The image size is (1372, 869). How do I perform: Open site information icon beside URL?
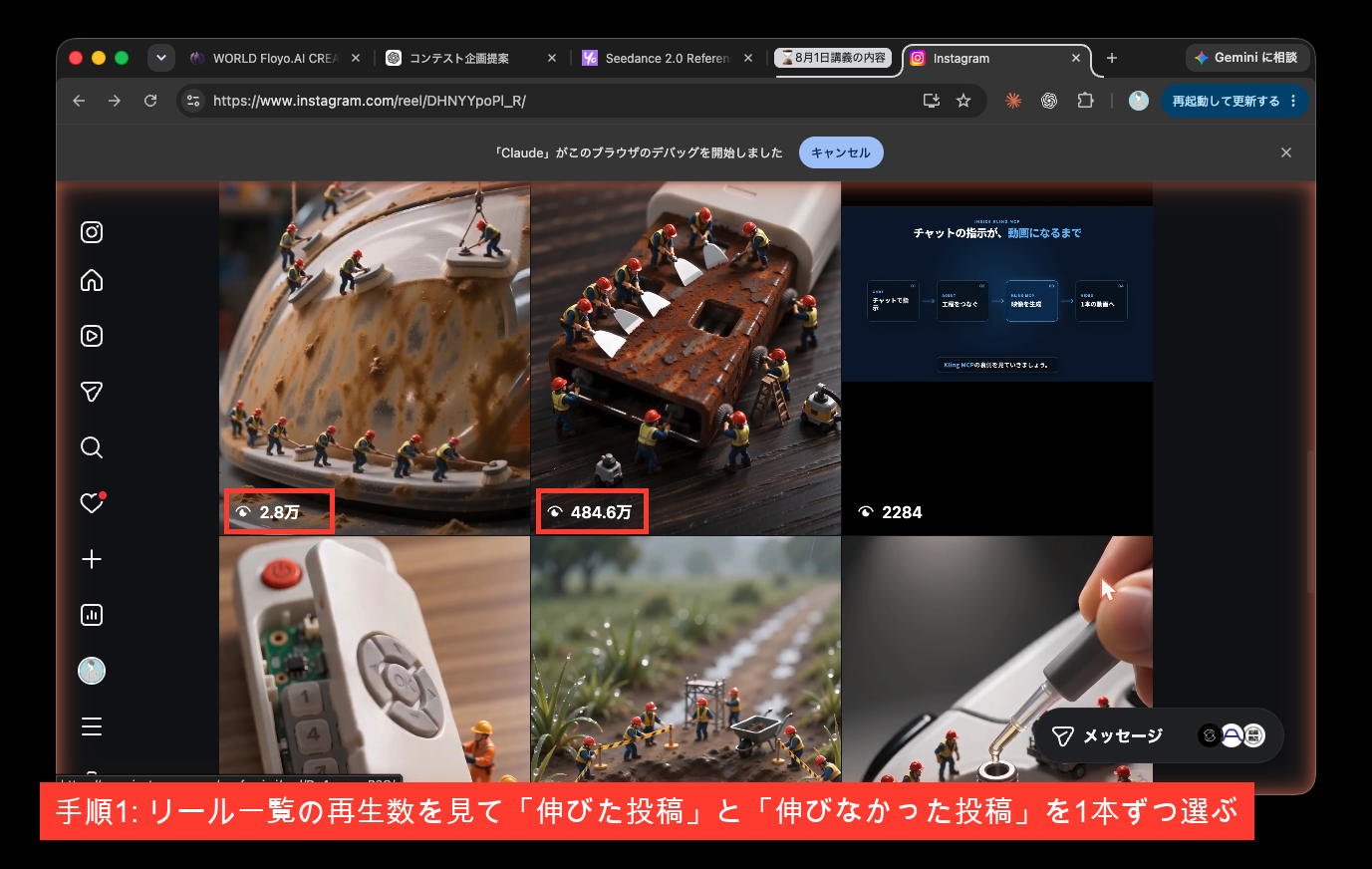point(194,101)
